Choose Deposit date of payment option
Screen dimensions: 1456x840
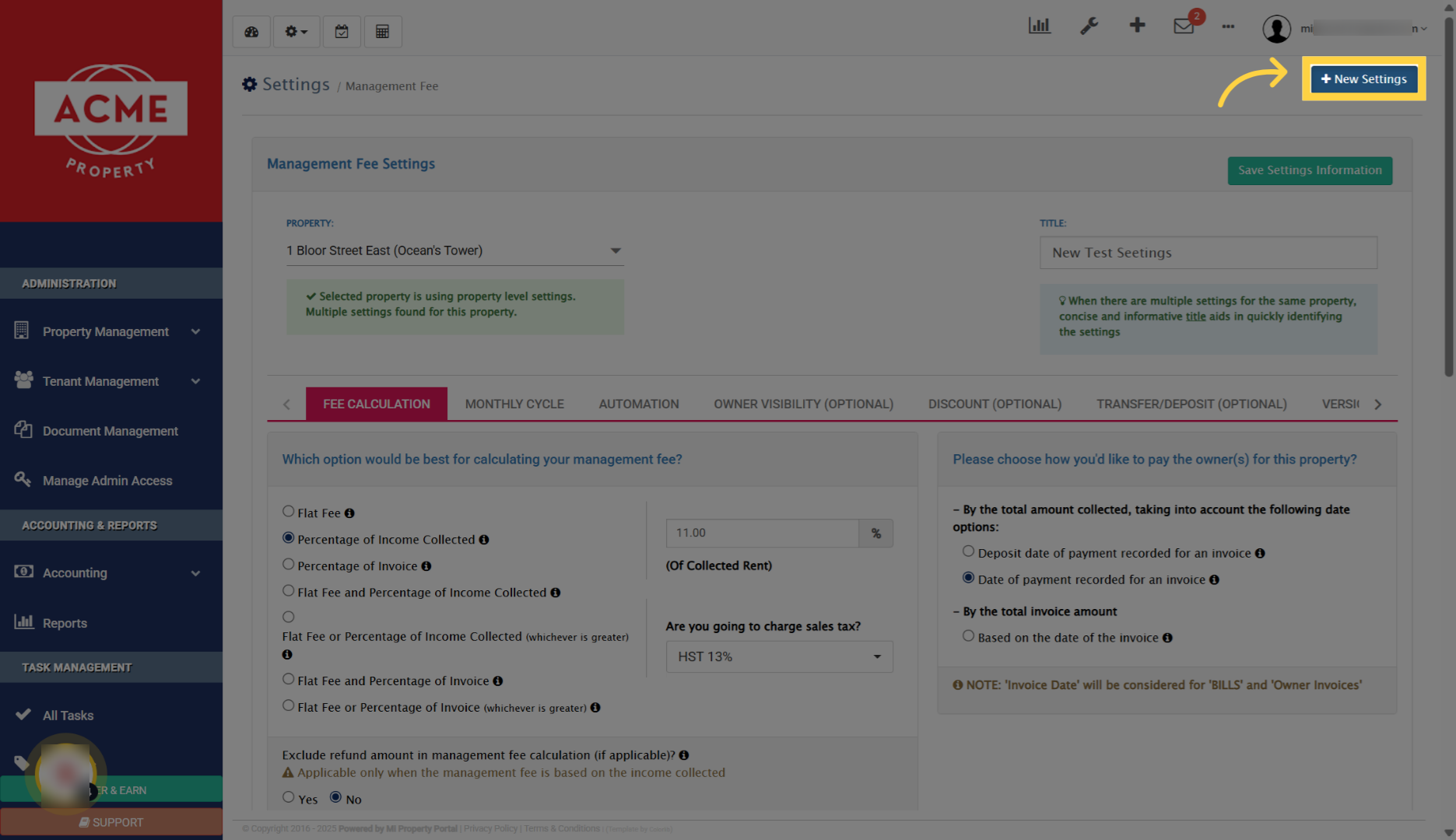[968, 551]
